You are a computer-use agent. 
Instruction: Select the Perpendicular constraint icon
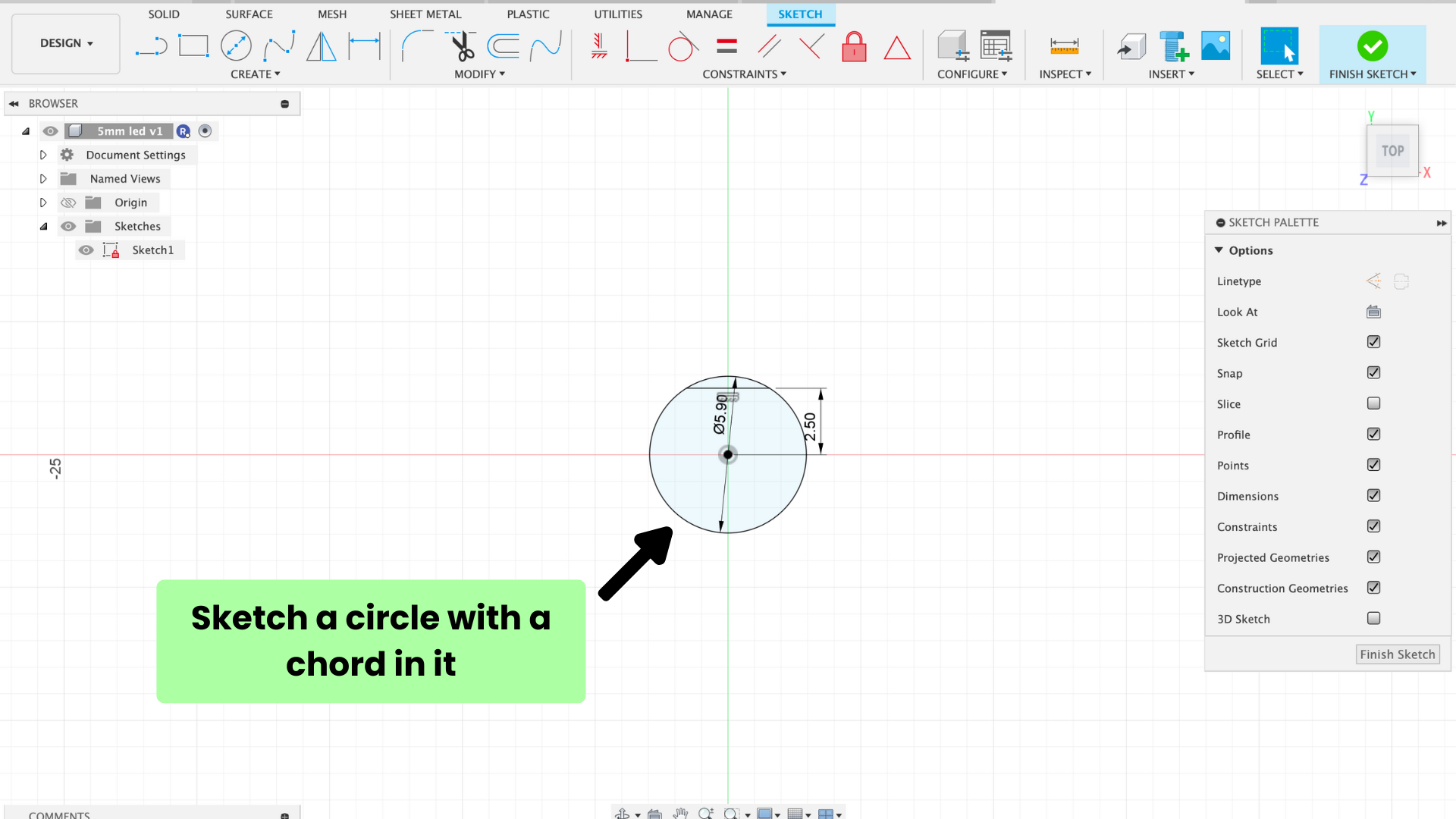[x=811, y=46]
